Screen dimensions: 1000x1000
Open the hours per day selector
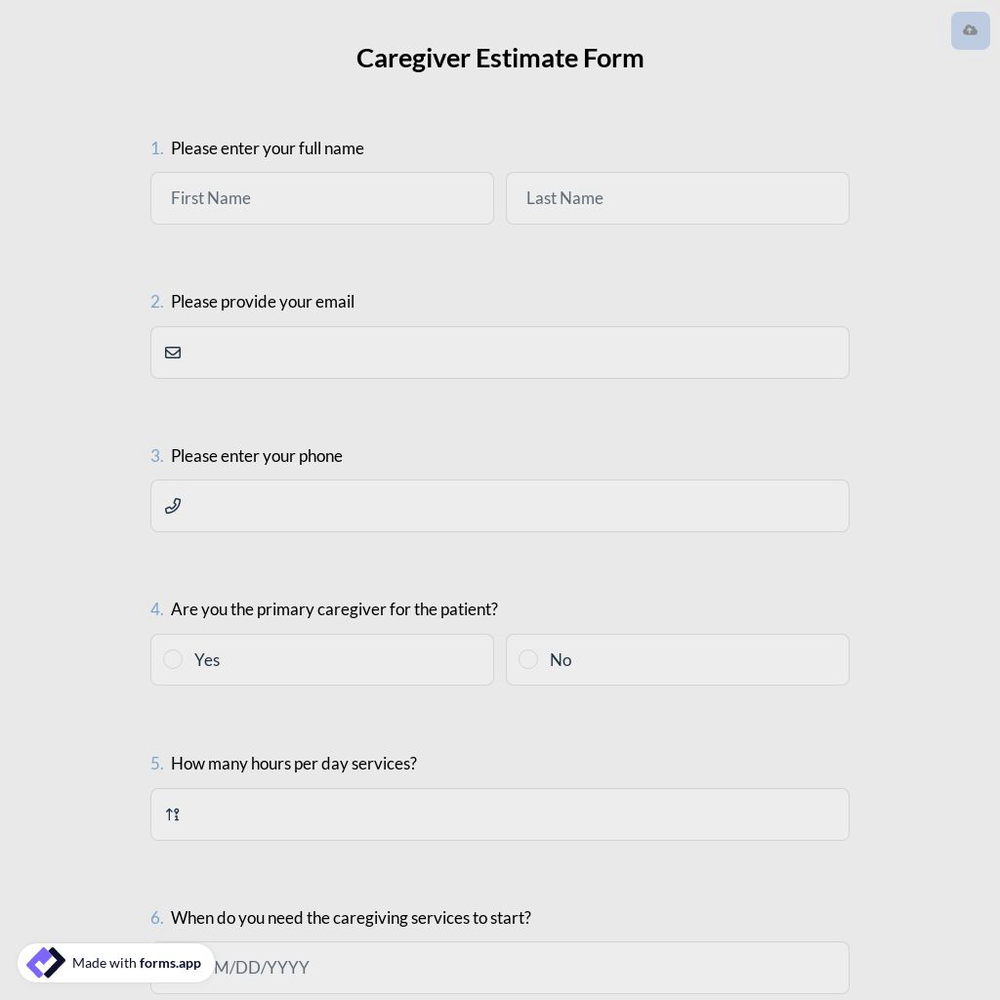(x=500, y=814)
